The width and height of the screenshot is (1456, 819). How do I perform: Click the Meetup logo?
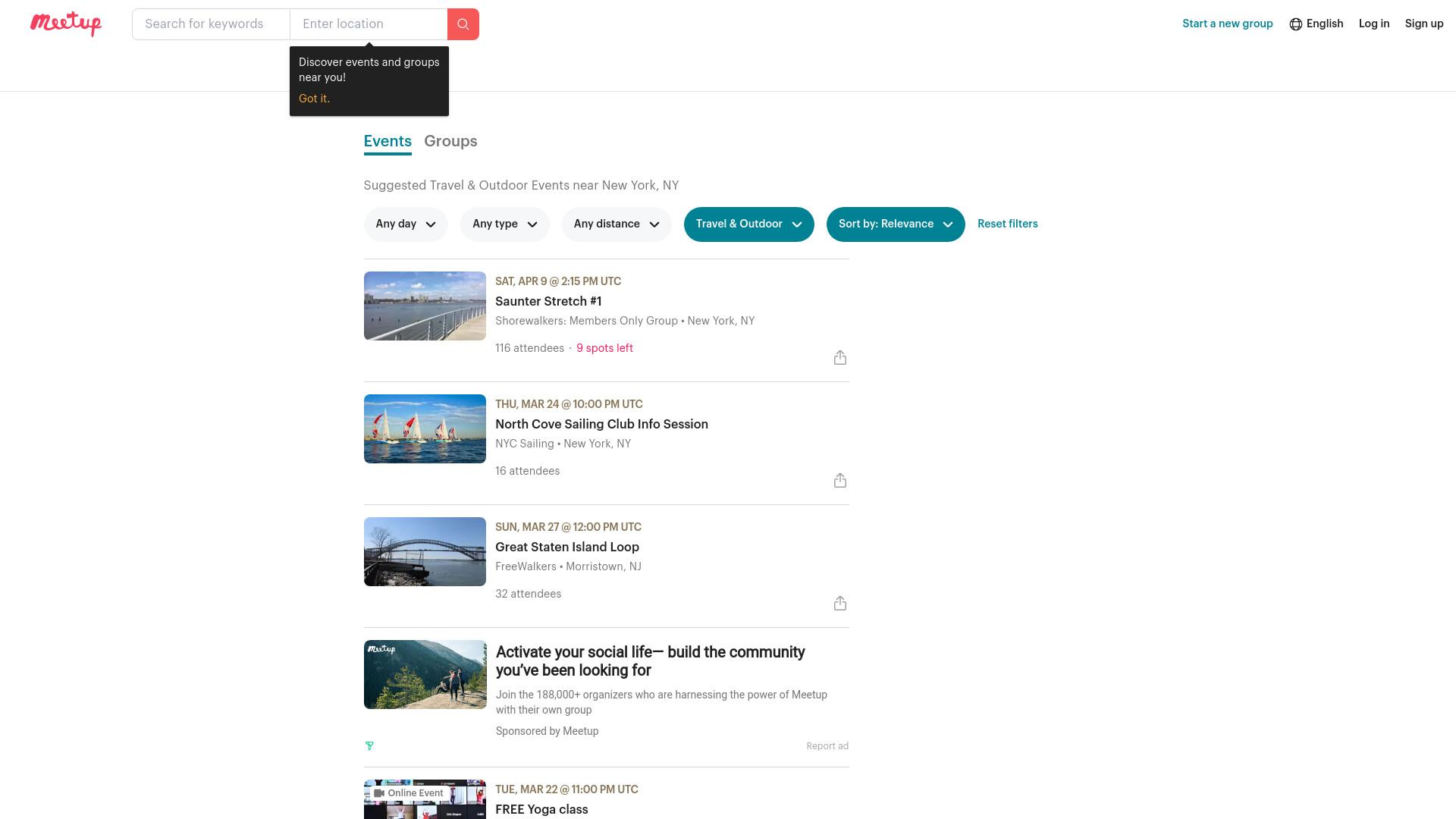66,24
